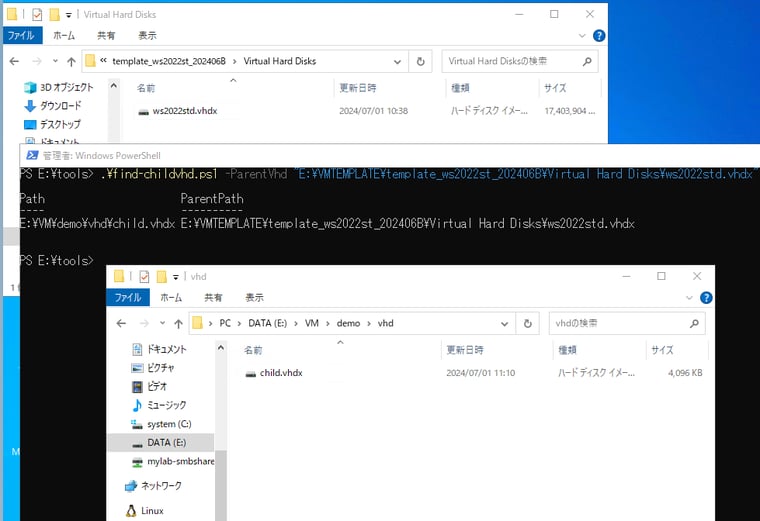This screenshot has width=760, height=521.
Task: Click PowerShell icon in the PowerShell title bar
Action: (32, 156)
